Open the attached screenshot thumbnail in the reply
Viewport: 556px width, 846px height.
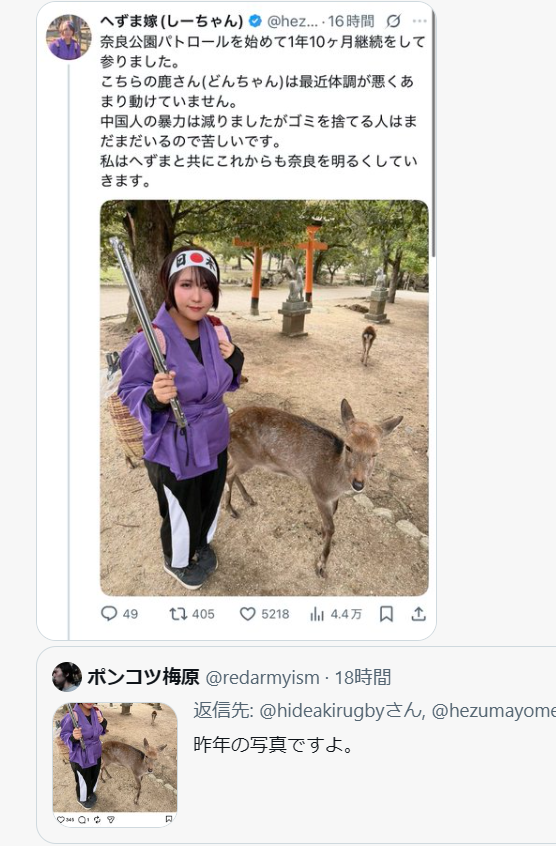pos(115,765)
